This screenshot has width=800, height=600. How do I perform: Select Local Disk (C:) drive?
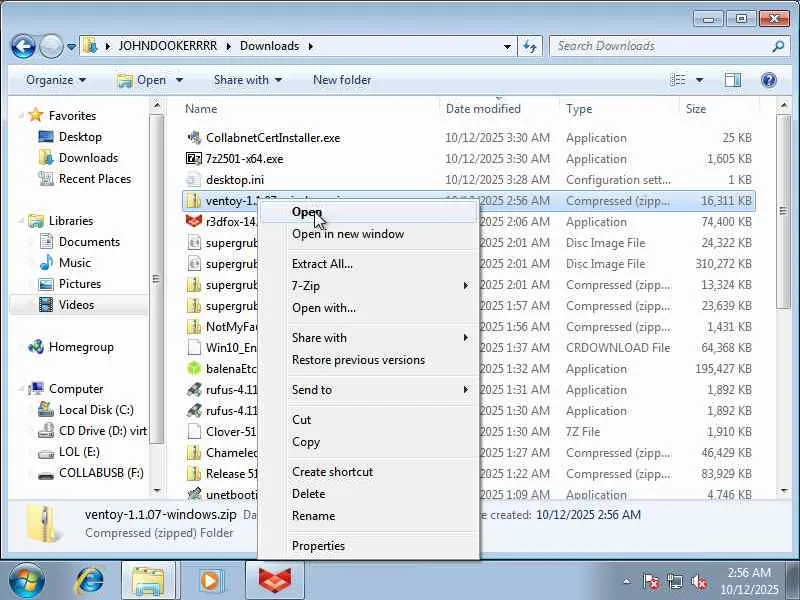(96, 410)
